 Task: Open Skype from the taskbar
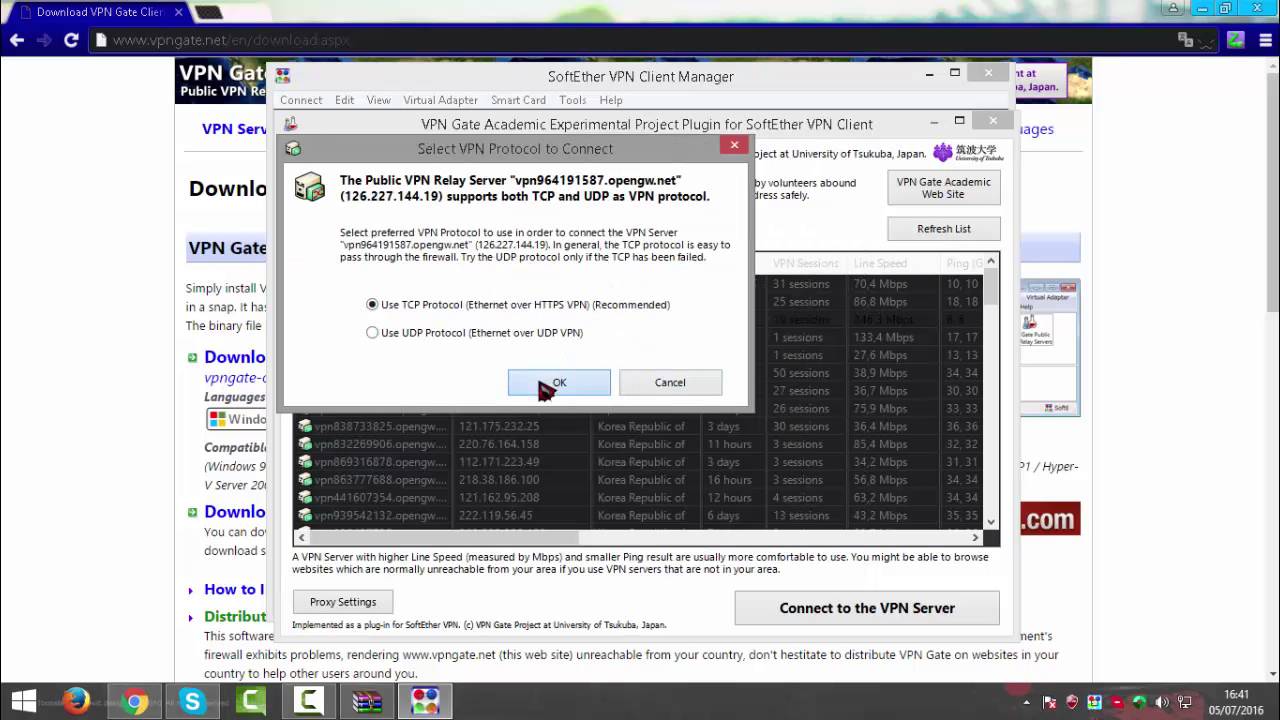[x=193, y=701]
